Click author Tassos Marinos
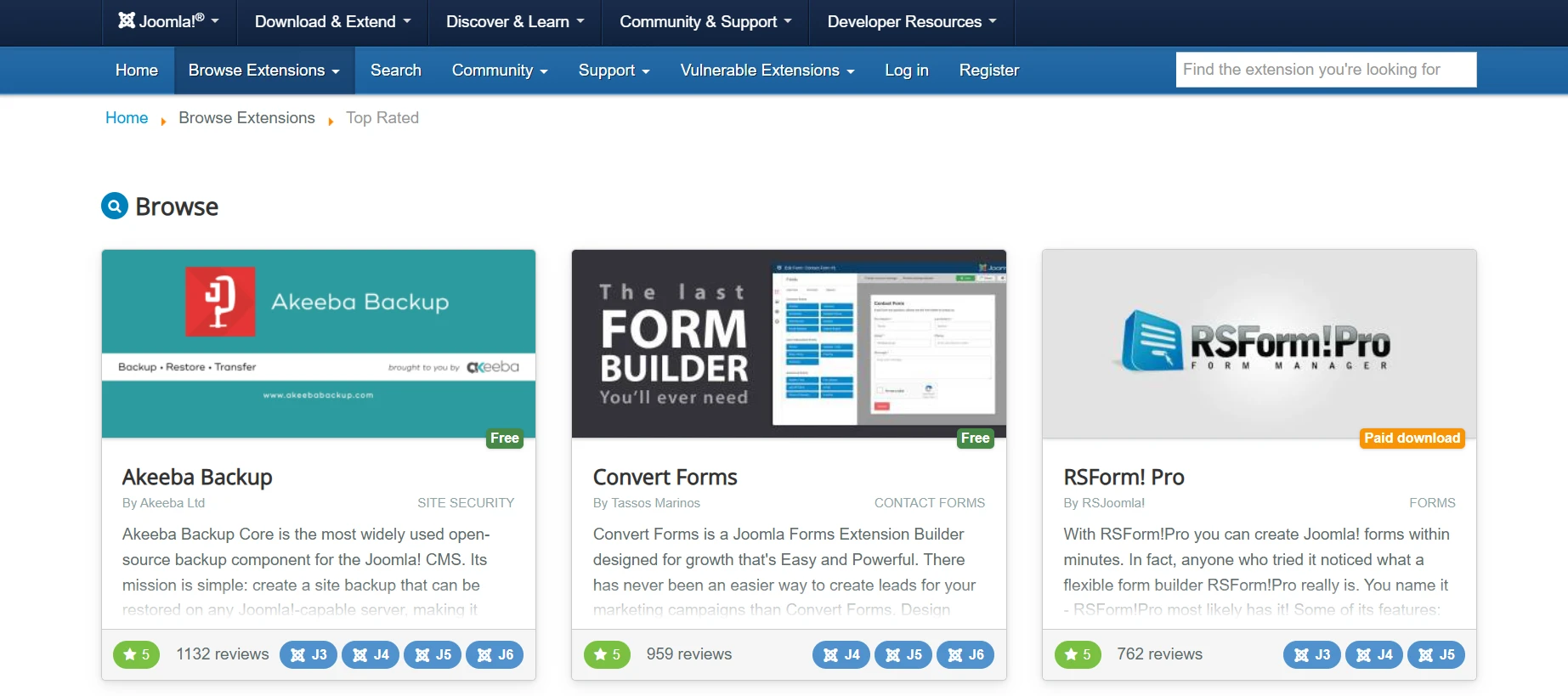1568x696 pixels. (656, 503)
